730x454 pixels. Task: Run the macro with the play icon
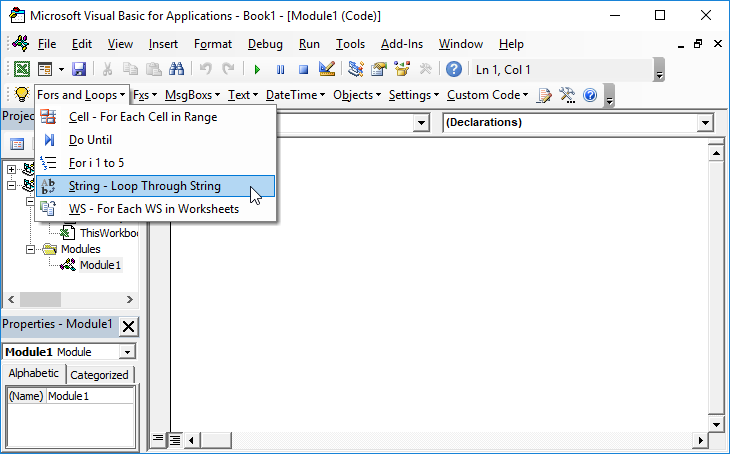[257, 69]
